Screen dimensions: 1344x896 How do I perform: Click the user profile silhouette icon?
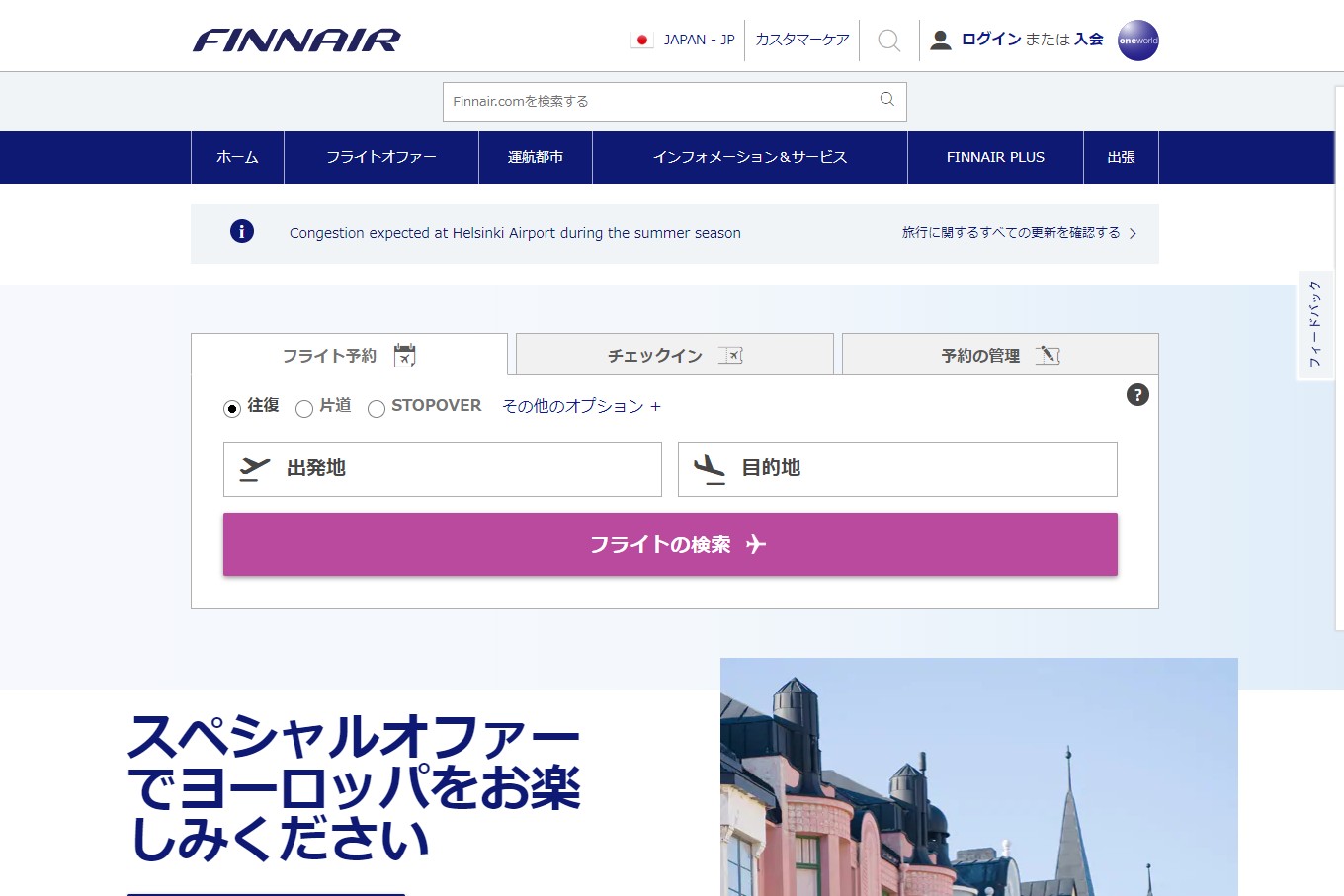(941, 40)
